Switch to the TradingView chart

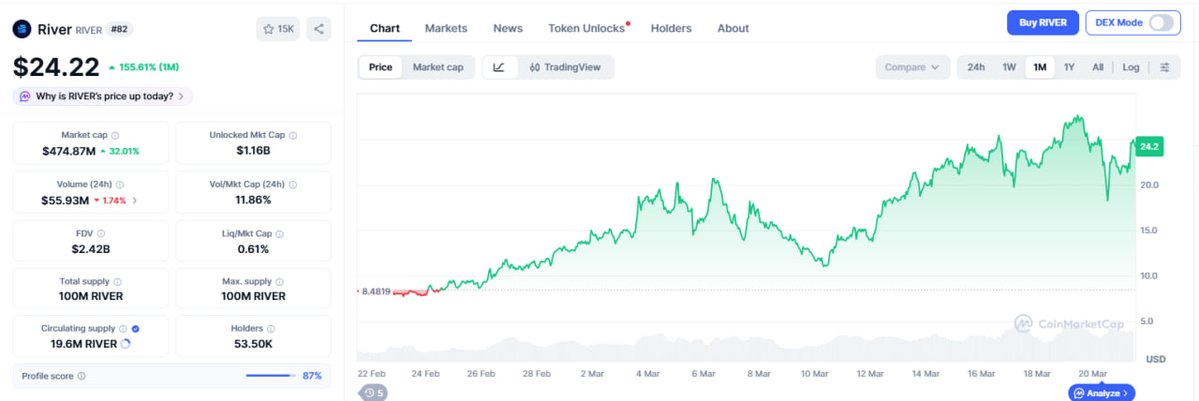coord(565,67)
